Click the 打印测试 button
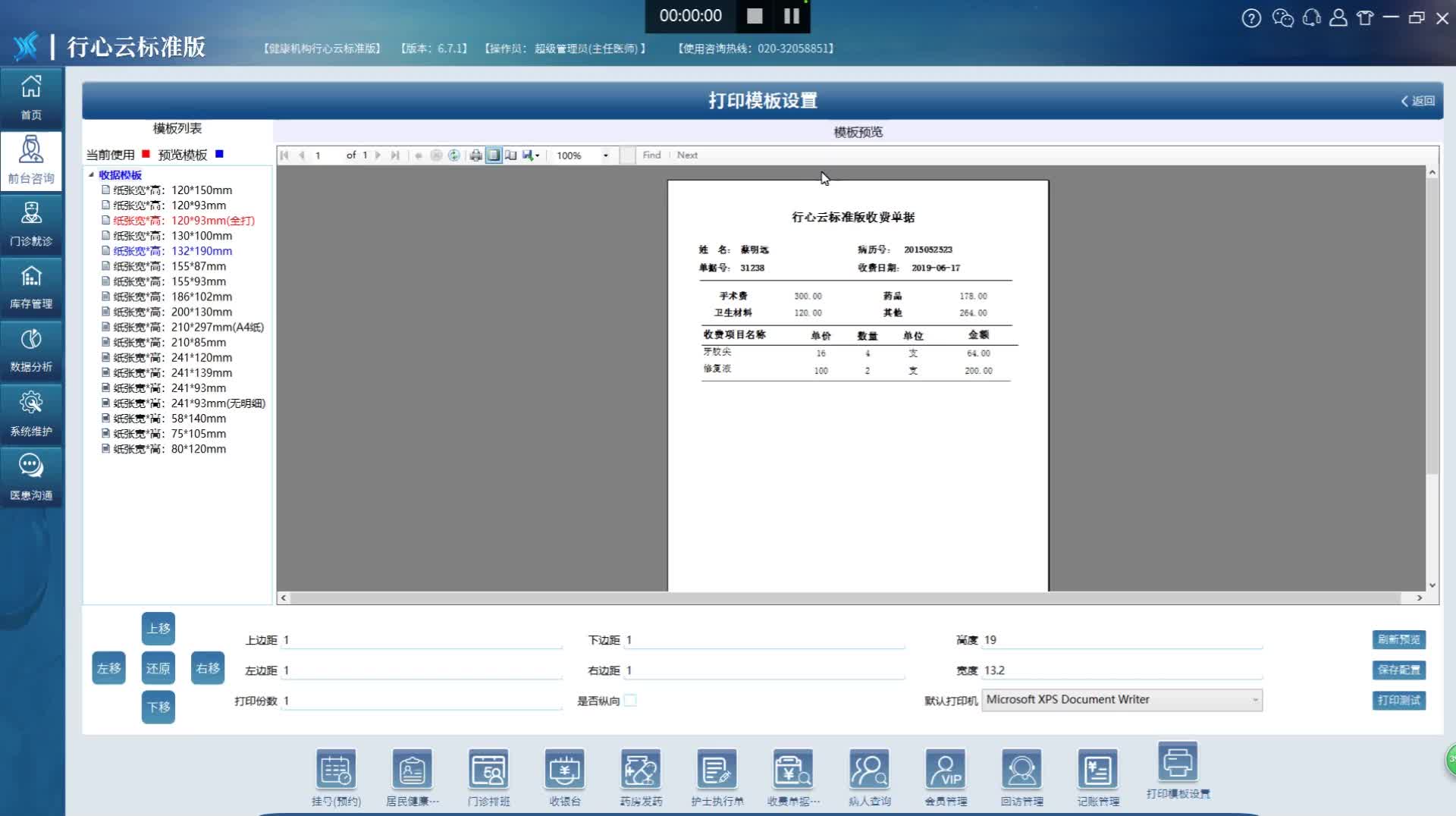This screenshot has height=816, width=1456. (1399, 700)
